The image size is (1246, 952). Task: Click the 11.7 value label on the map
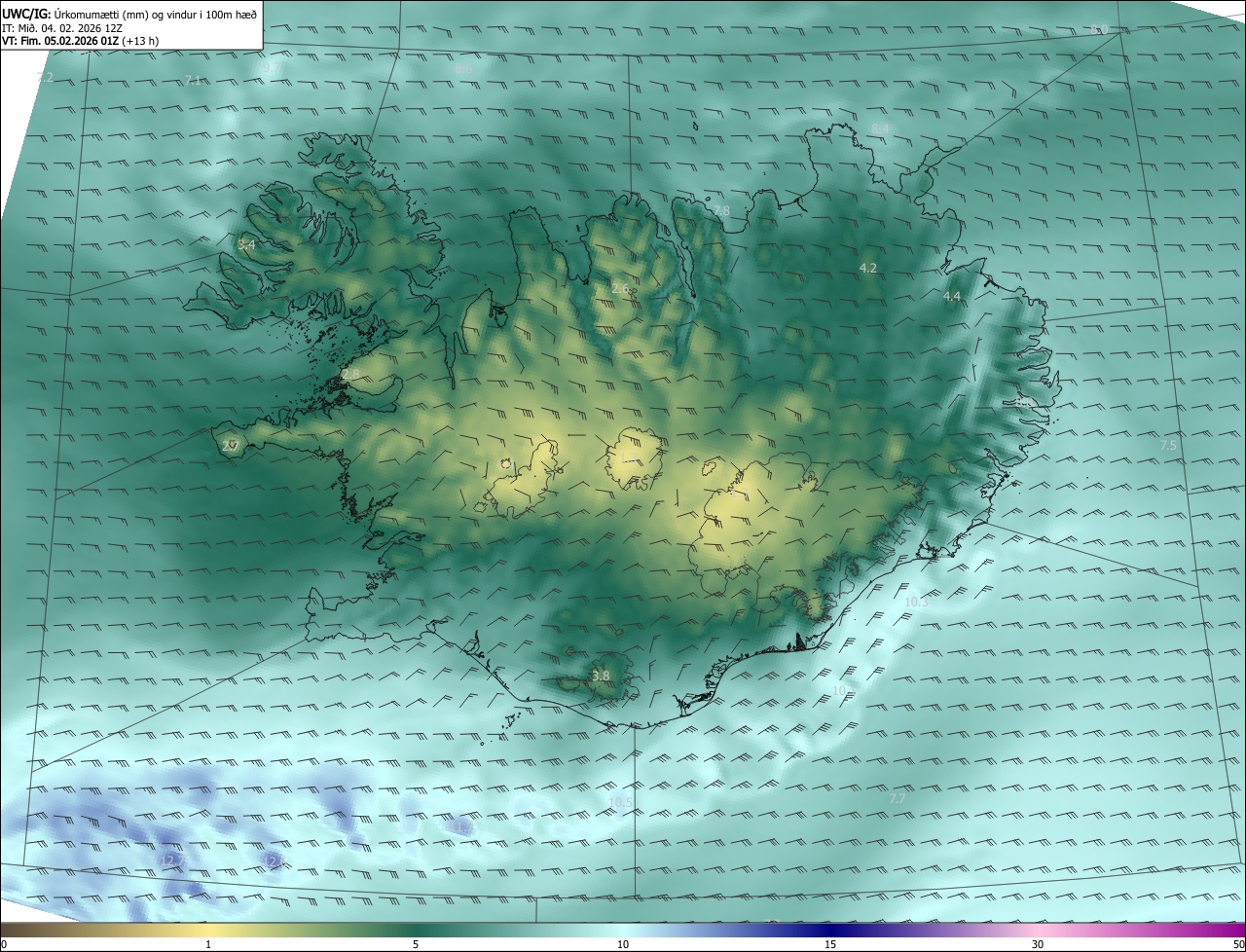coord(461,826)
